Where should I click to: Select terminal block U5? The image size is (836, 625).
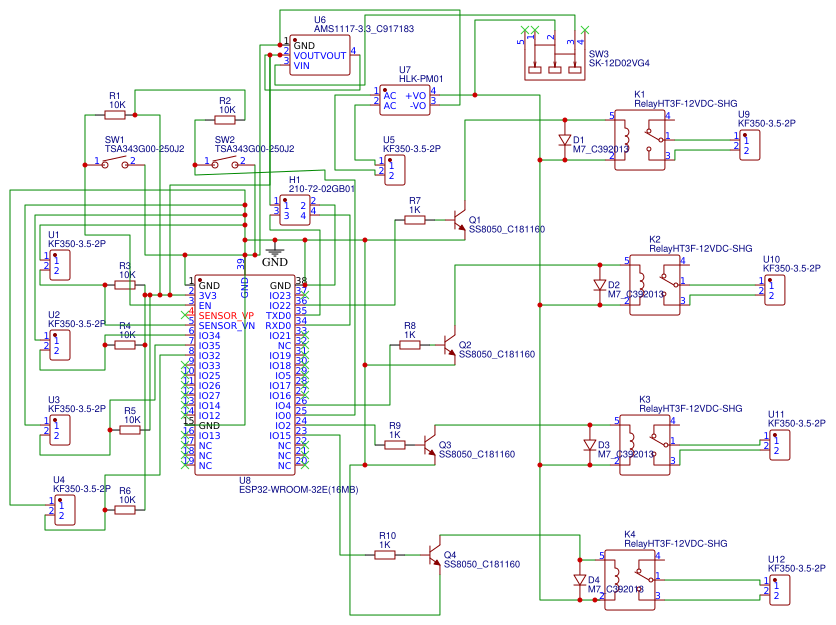(395, 170)
